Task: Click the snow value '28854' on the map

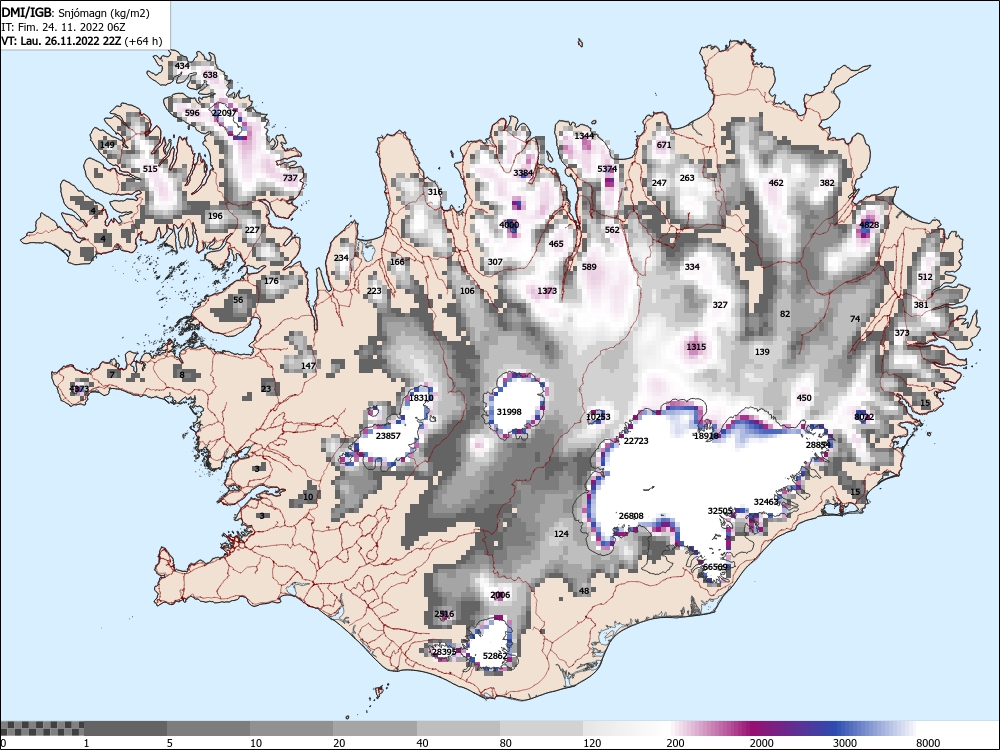Action: click(x=818, y=445)
